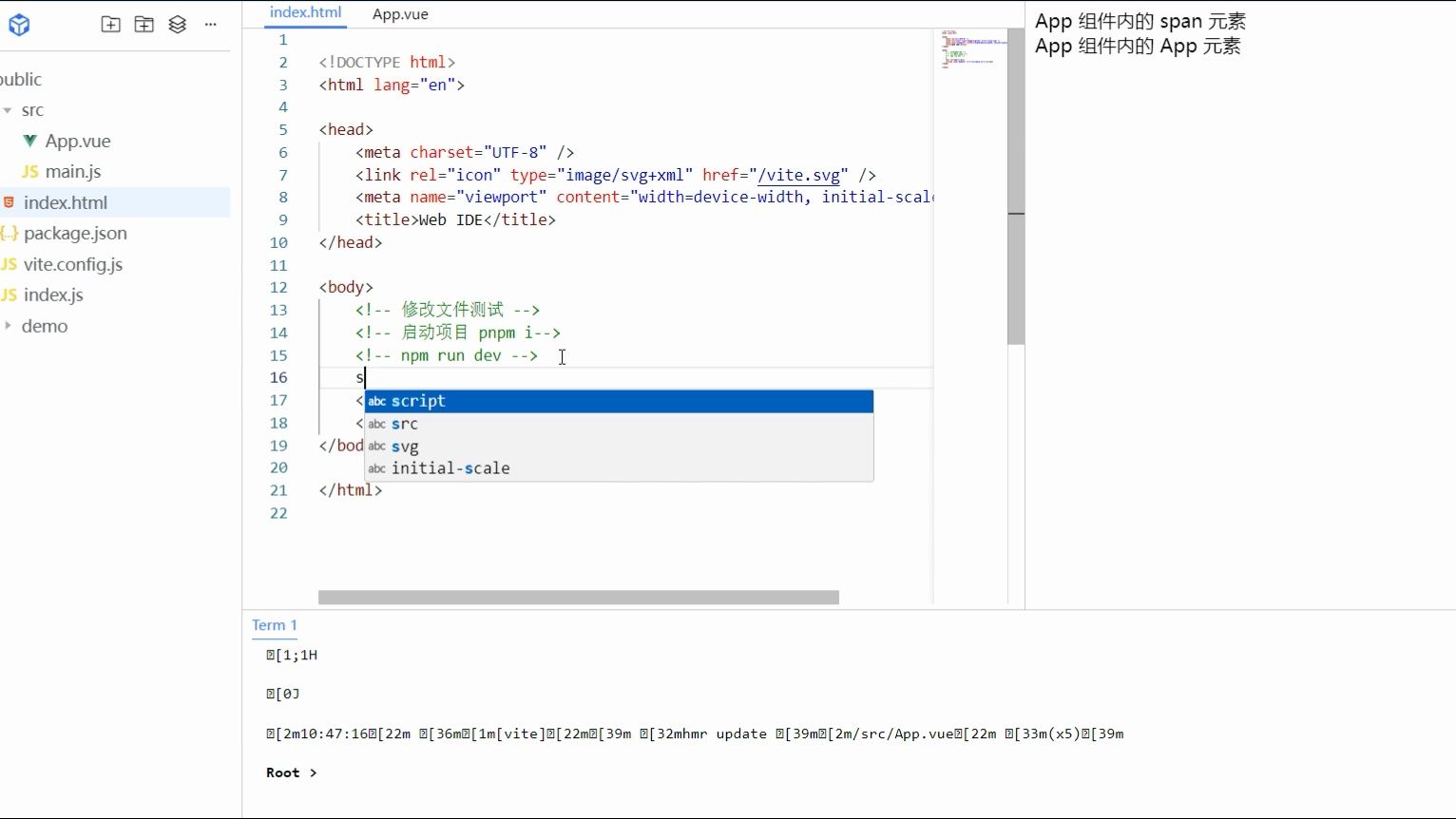Choose the 'initial-scale' autocomplete suggestion

click(619, 468)
